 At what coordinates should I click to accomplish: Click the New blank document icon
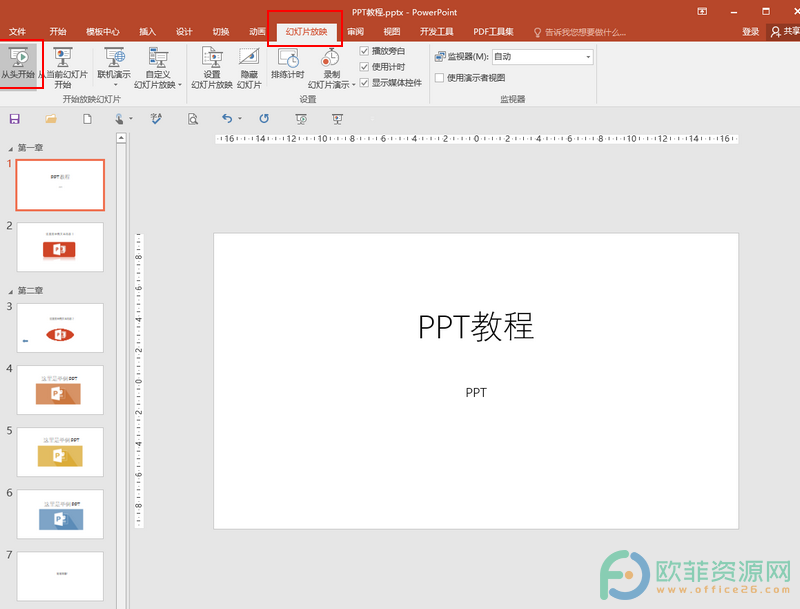(87, 119)
